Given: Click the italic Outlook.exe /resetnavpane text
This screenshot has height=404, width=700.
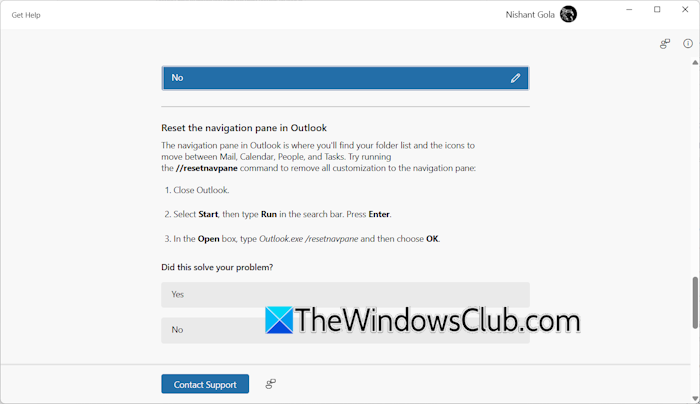Looking at the screenshot, I should 308,239.
